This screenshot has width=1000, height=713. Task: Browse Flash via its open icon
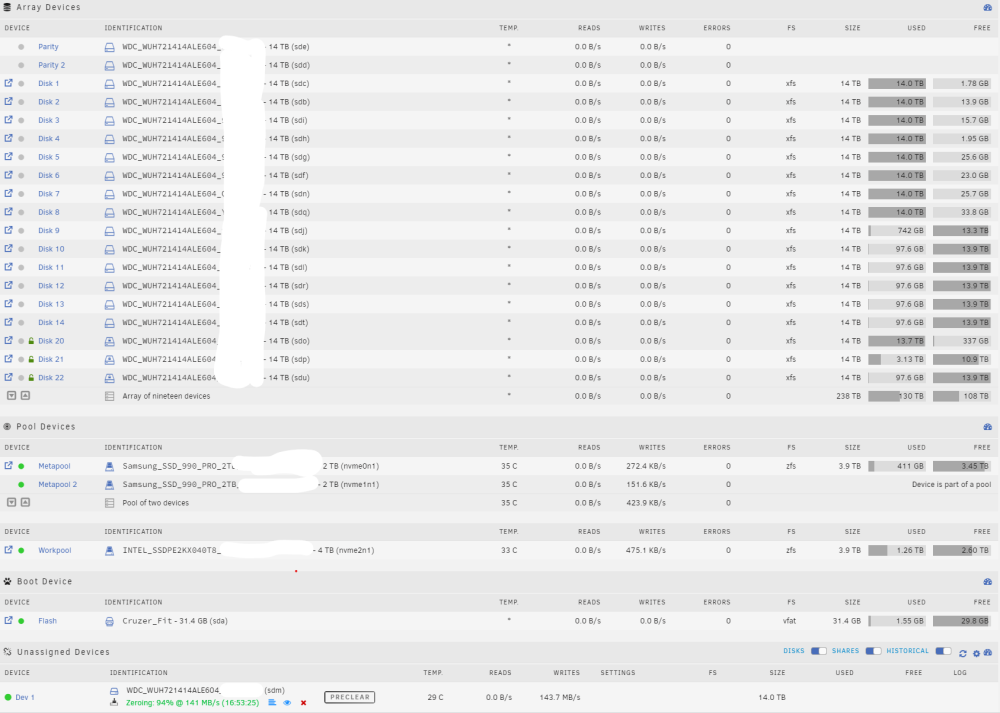point(8,621)
